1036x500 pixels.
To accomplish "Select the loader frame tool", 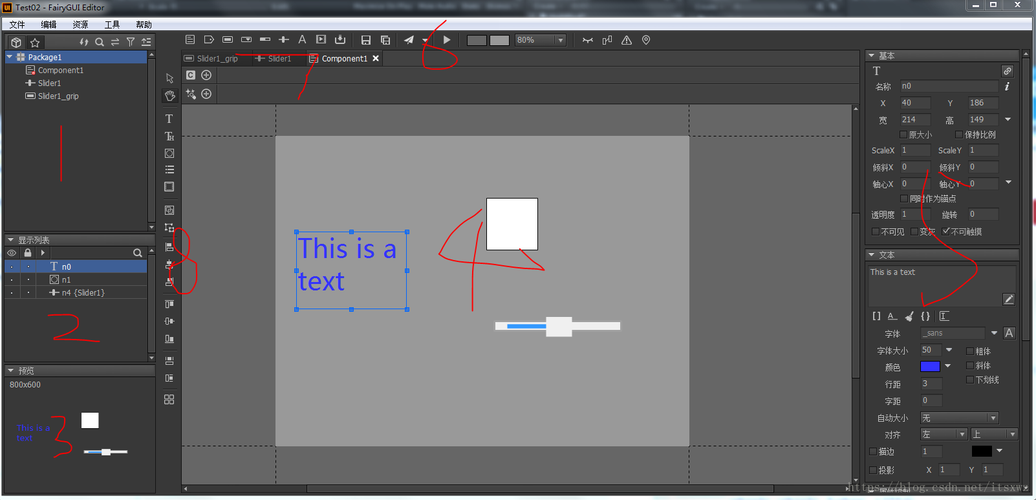I will click(x=169, y=187).
